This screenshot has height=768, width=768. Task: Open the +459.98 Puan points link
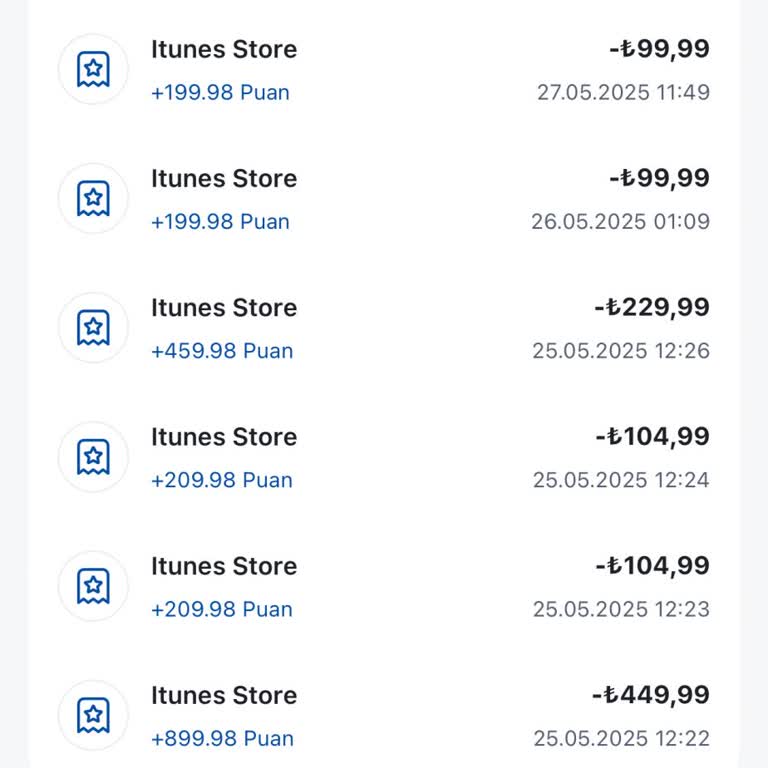222,351
